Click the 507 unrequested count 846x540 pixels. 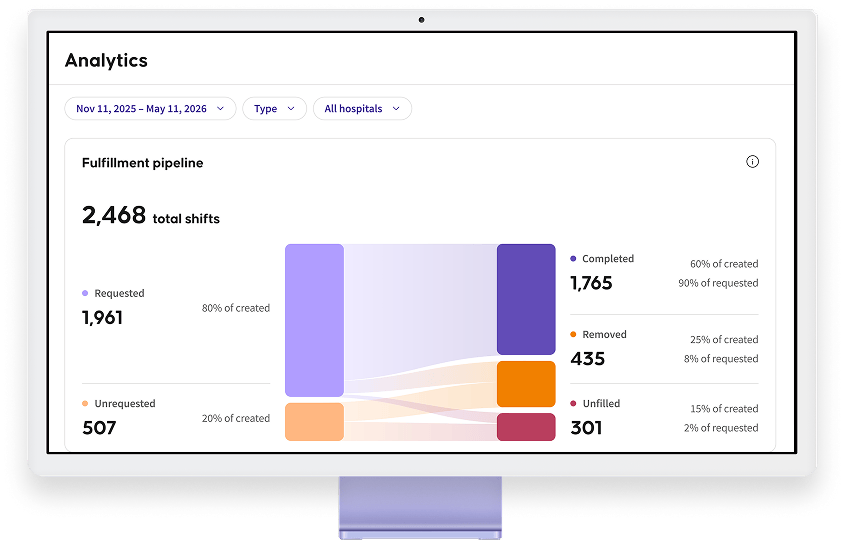coord(99,428)
